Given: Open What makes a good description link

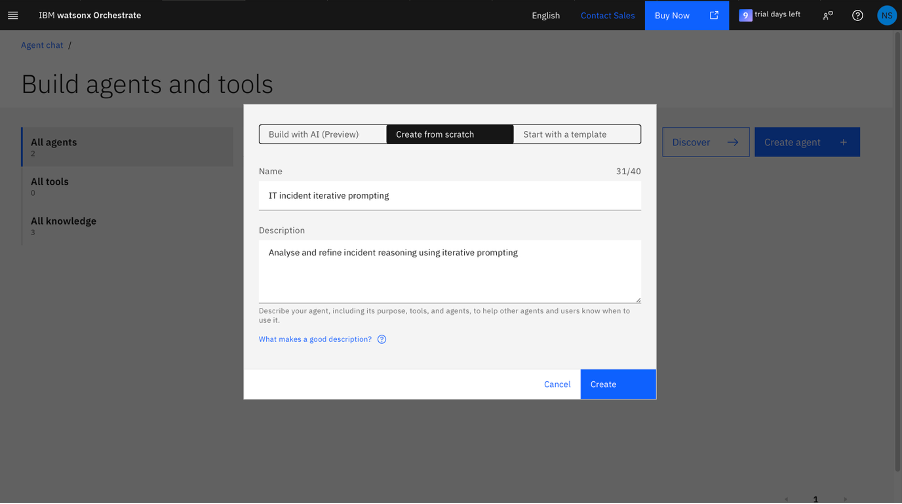Looking at the screenshot, I should (315, 339).
